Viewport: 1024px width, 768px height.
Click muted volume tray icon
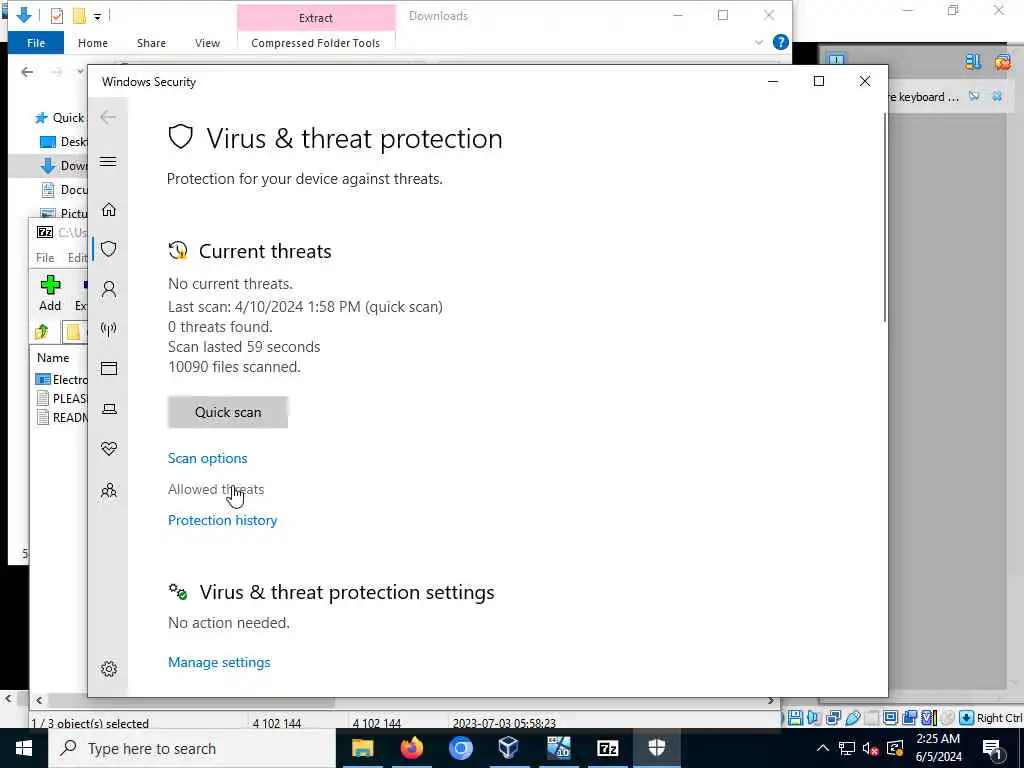[871, 748]
